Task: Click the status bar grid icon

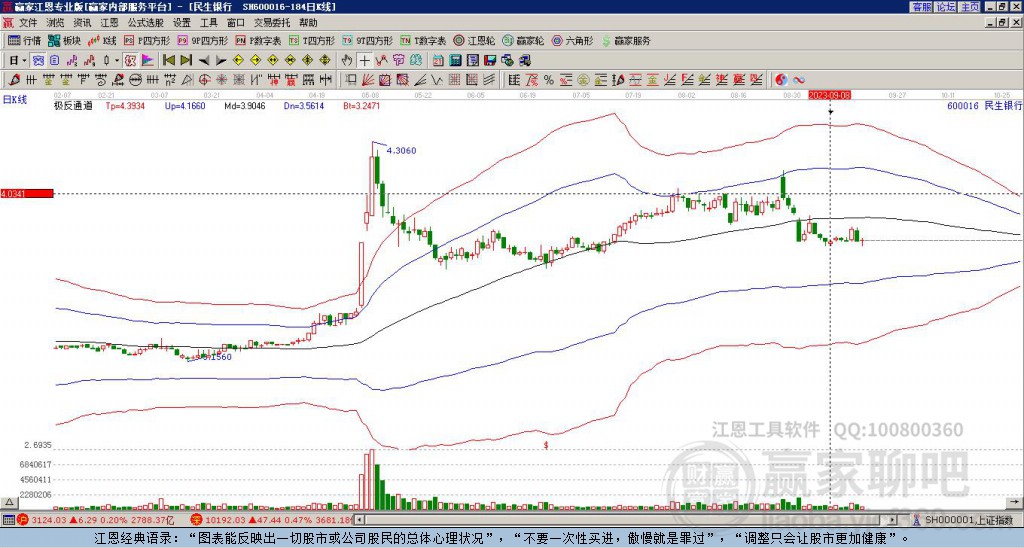Action: click(x=8, y=520)
